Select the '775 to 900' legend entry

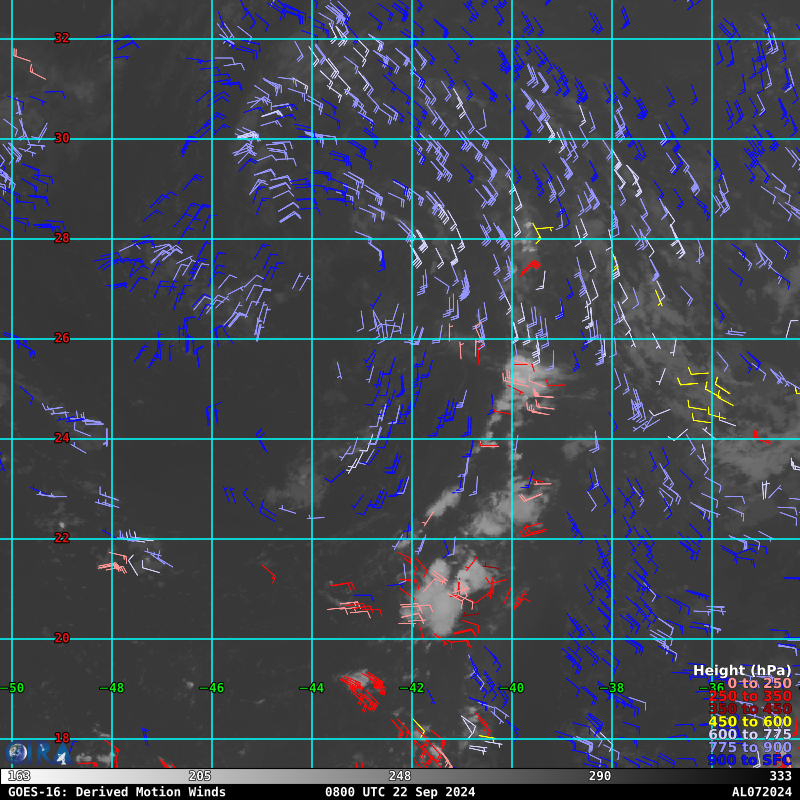point(750,747)
